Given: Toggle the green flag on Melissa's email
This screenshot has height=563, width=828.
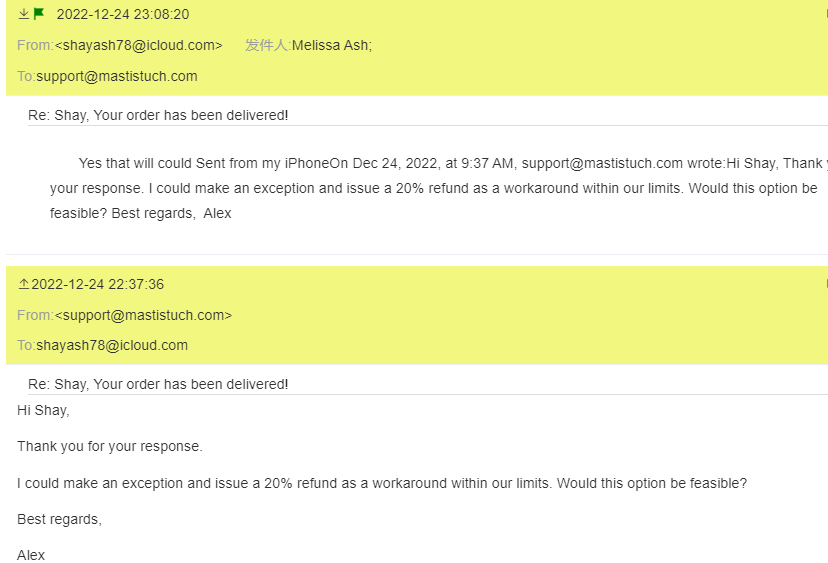Looking at the screenshot, I should [x=39, y=14].
